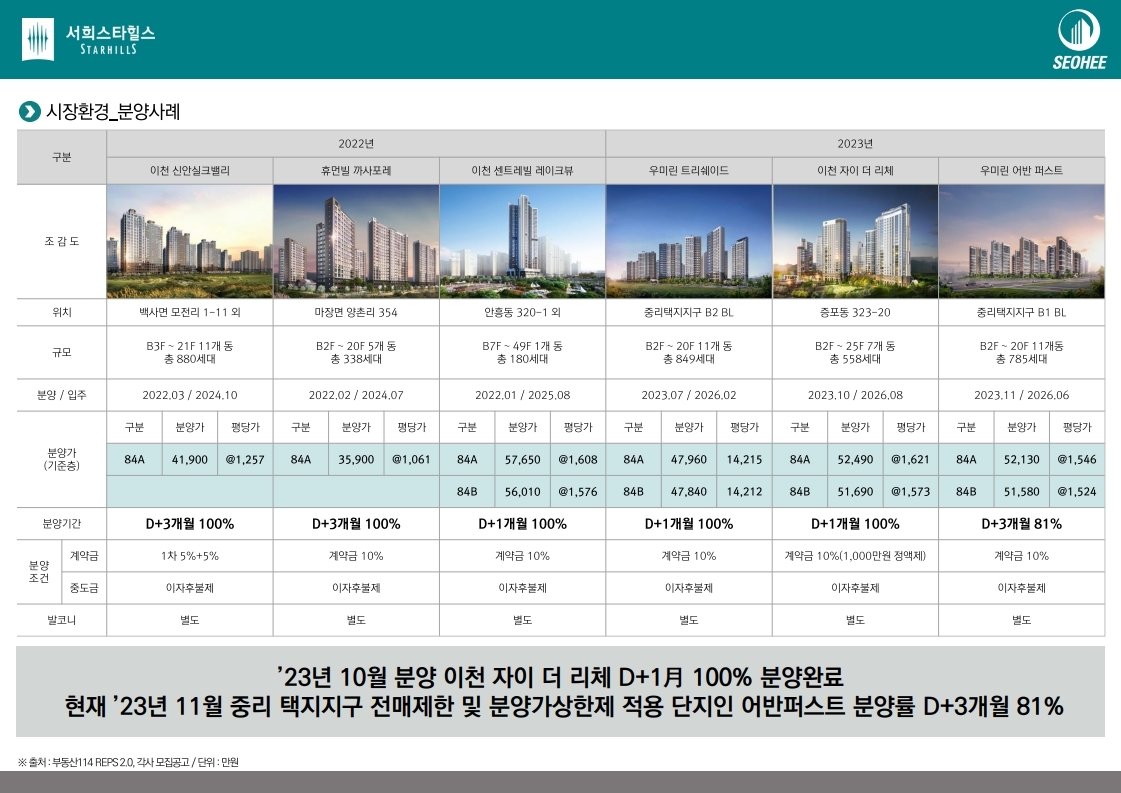This screenshot has height=793, width=1121.
Task: Select the date cell 2022.03 / 2024.10
Action: point(189,395)
